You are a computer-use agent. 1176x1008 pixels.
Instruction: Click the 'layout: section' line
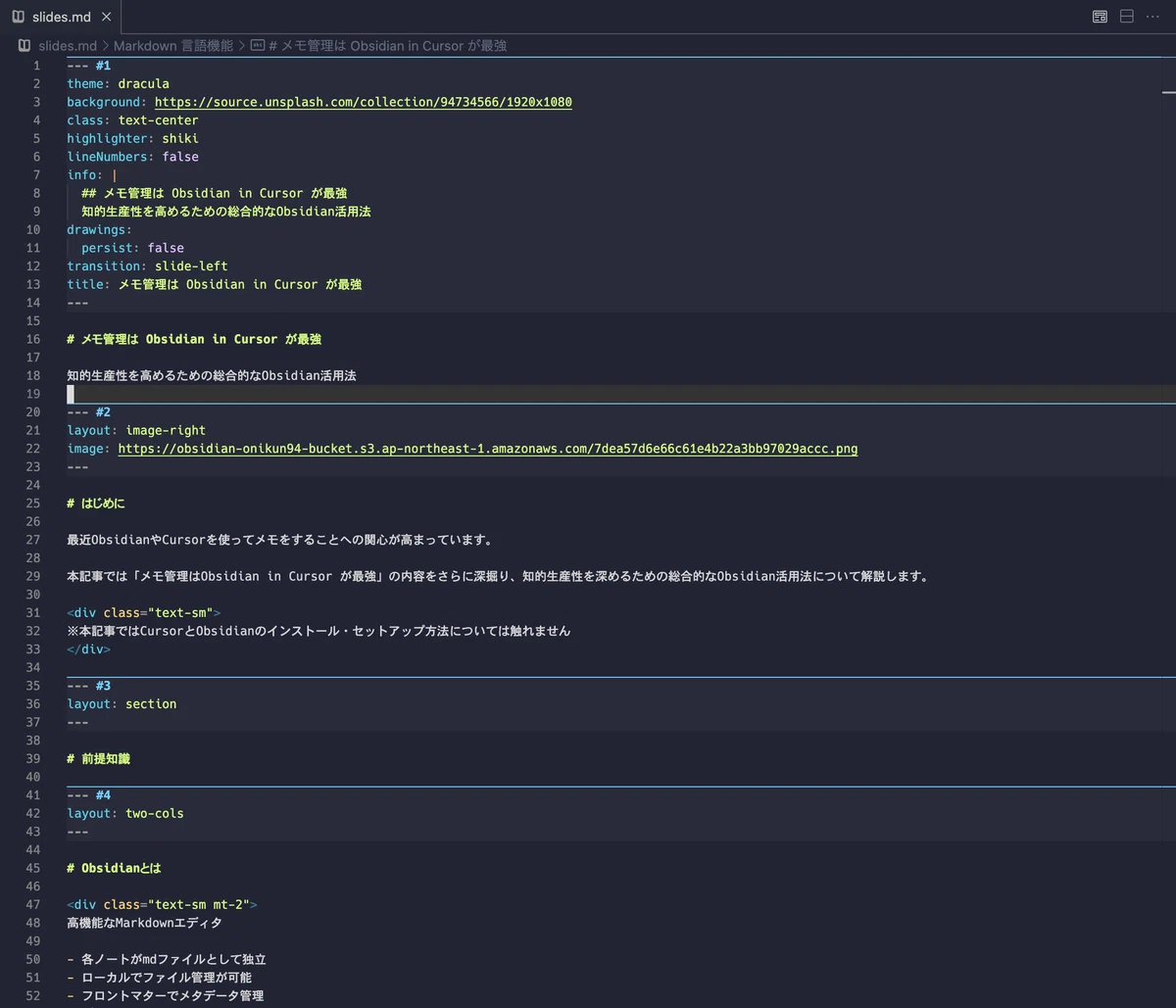122,704
